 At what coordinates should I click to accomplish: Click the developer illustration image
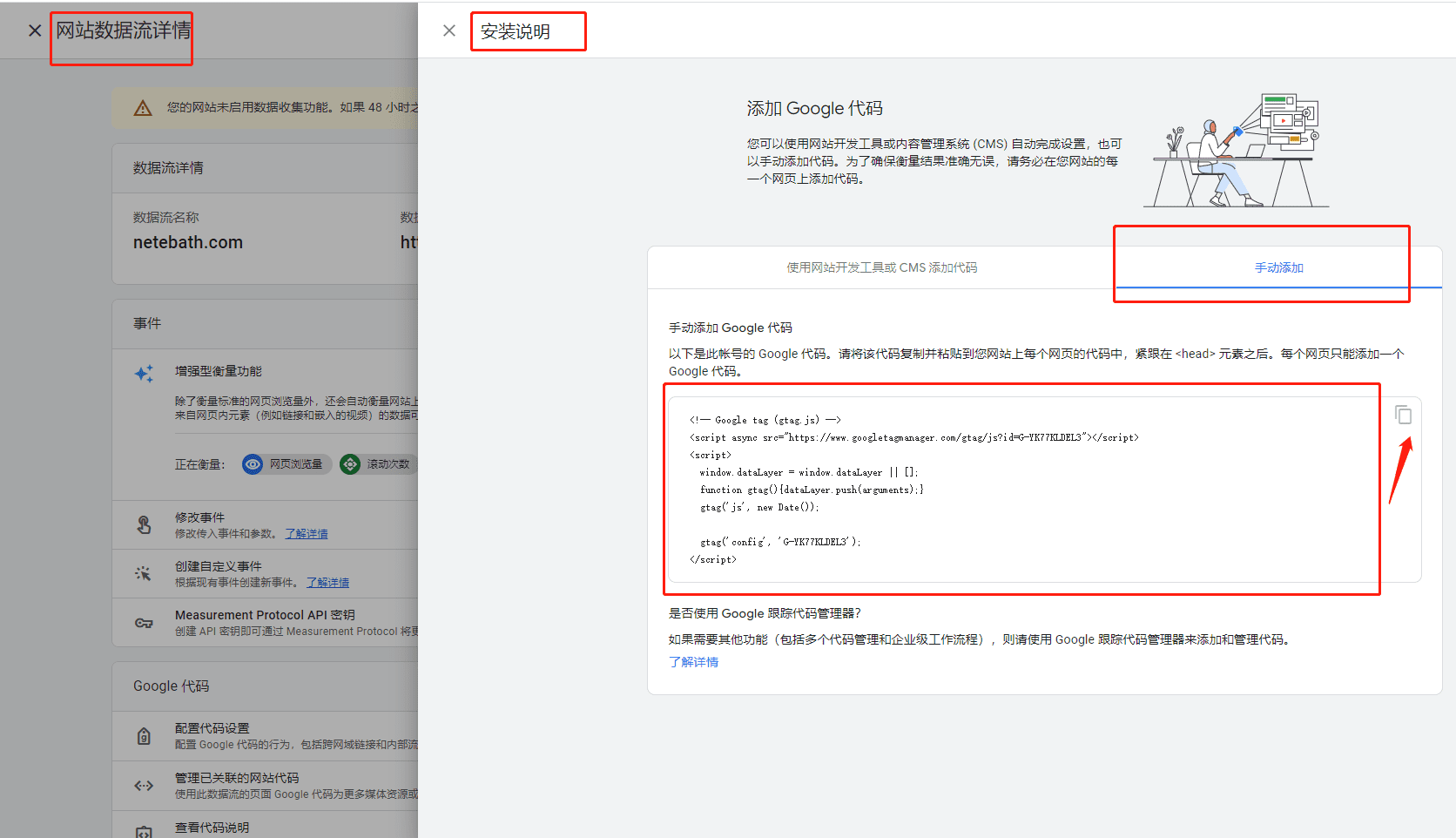click(1237, 150)
